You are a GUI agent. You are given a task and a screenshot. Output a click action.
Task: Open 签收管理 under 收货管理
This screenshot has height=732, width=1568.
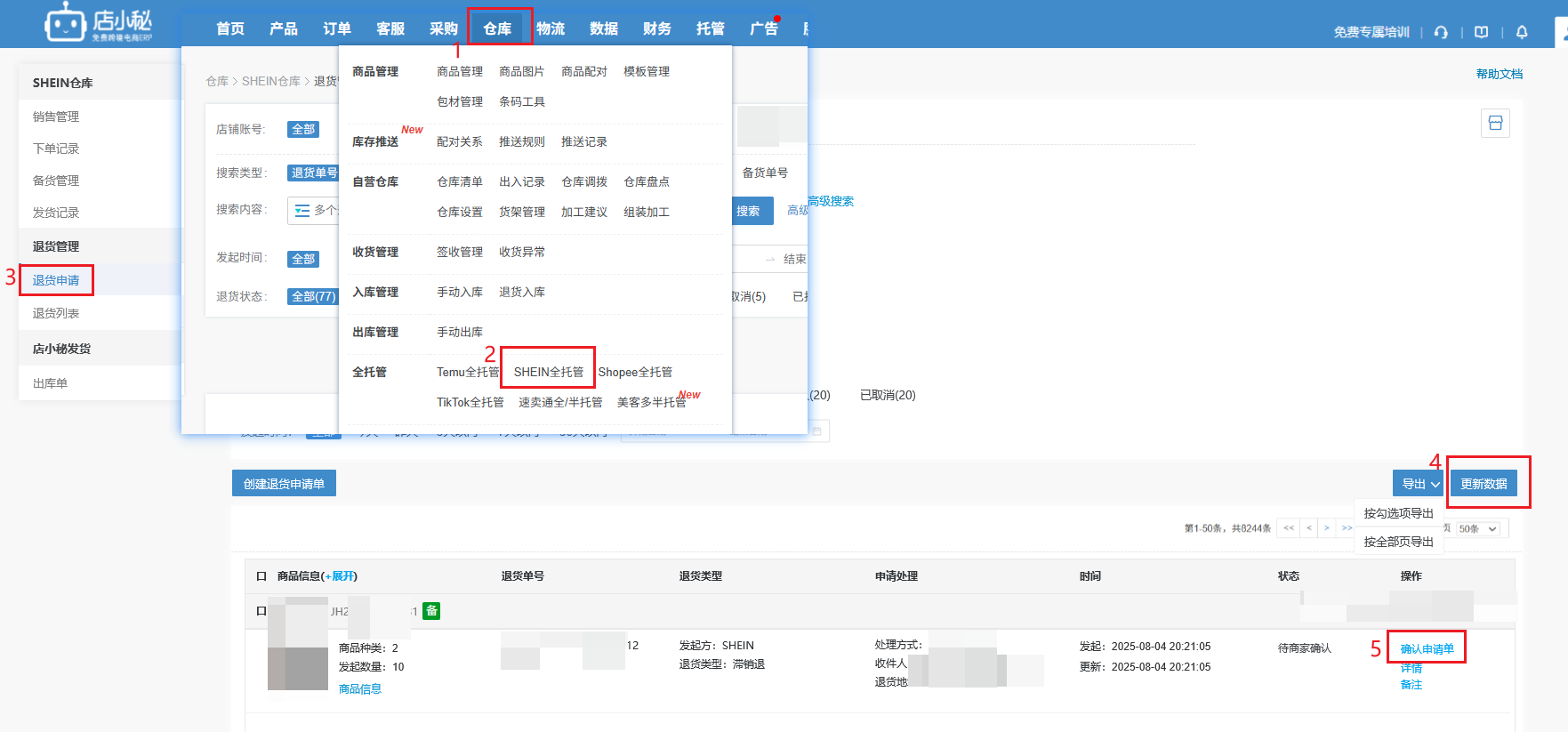pos(460,252)
